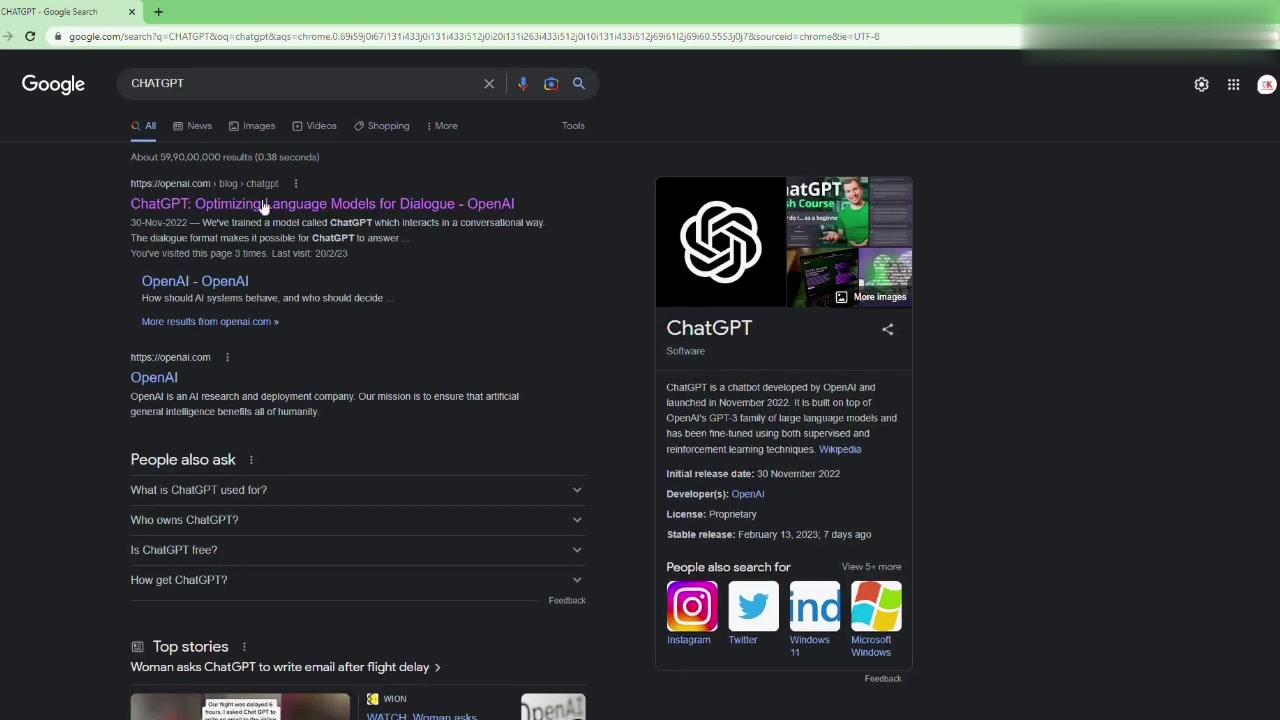Open Twitter related search

pyautogui.click(x=752, y=613)
